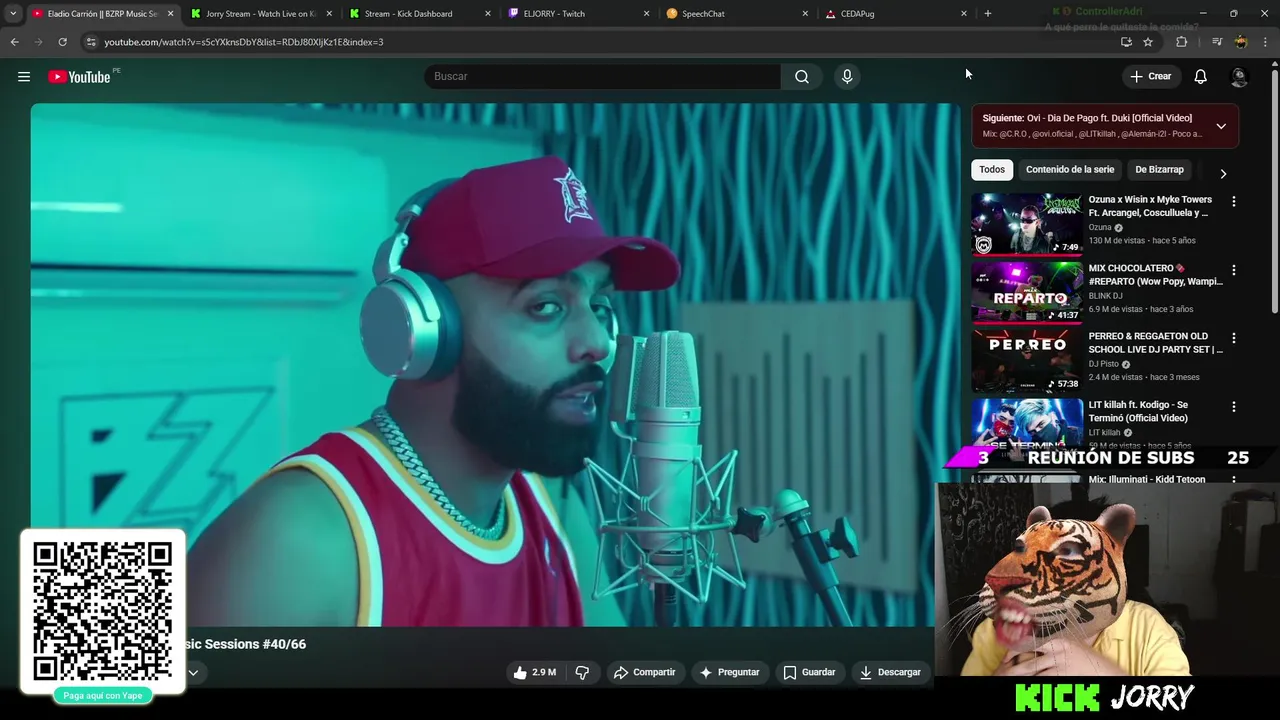Switch to CEDAPug tab
The image size is (1280, 720).
pyautogui.click(x=896, y=14)
